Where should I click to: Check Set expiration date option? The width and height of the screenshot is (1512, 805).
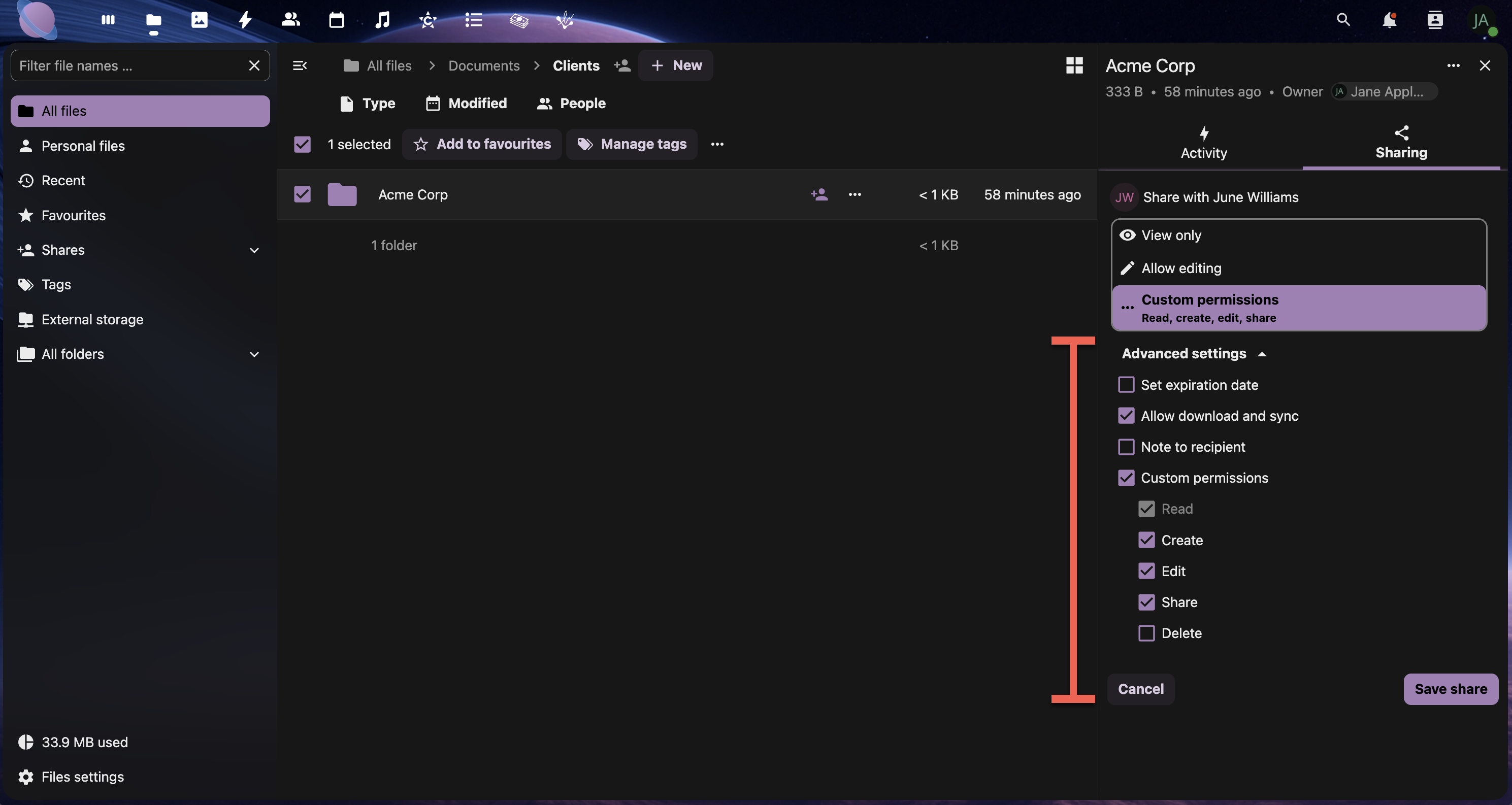click(x=1126, y=385)
